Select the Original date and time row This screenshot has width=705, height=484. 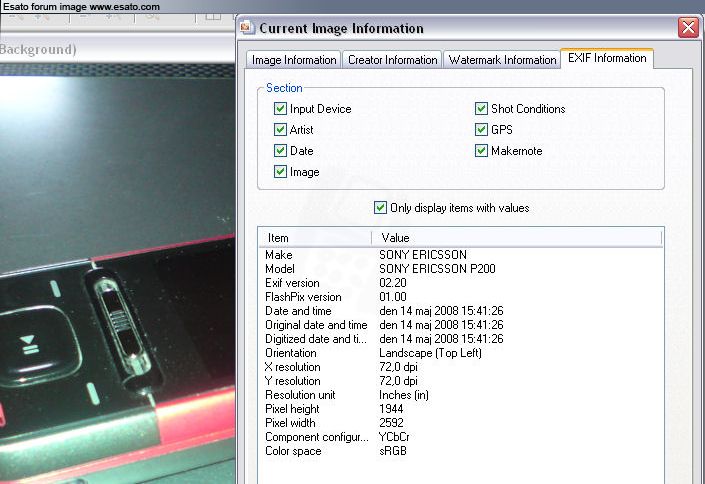click(x=461, y=324)
